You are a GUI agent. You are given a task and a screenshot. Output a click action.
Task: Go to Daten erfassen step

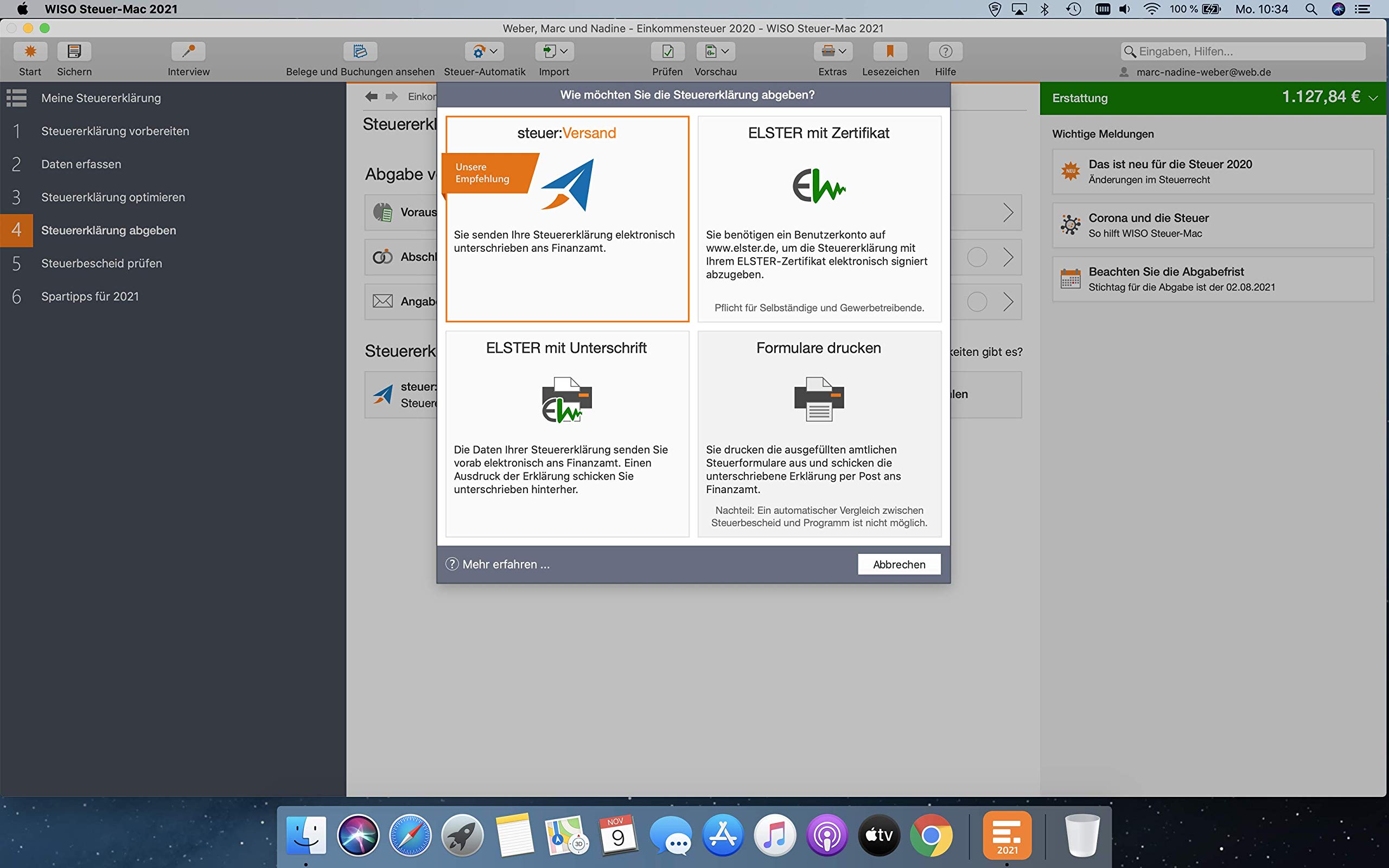[173, 164]
